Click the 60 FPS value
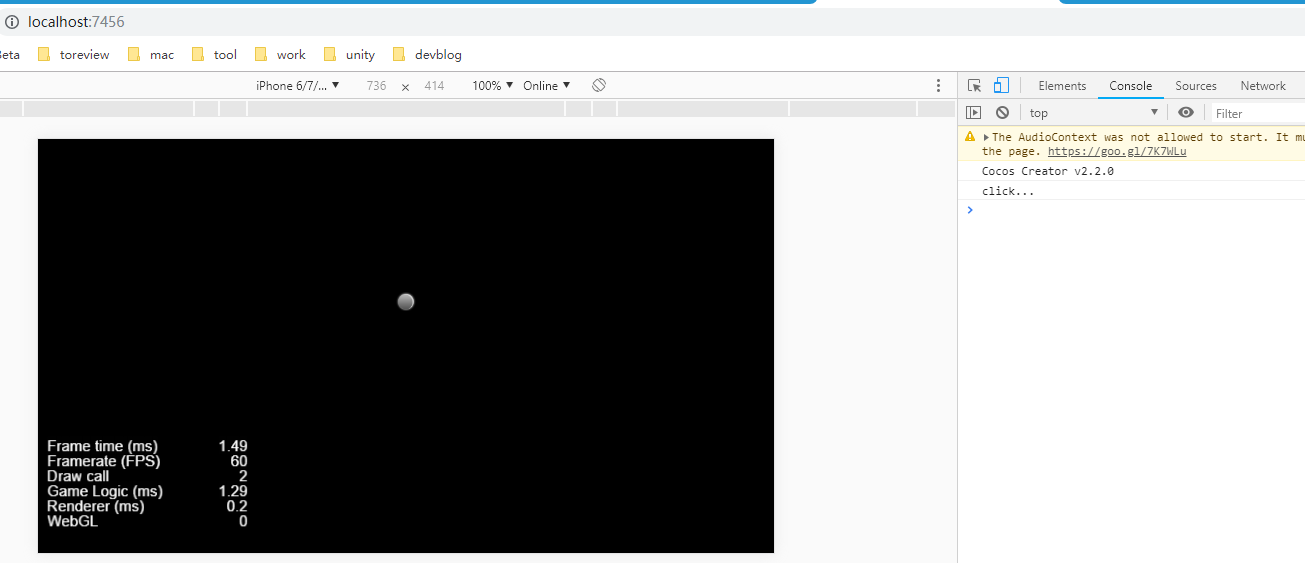This screenshot has height=563, width=1305. [239, 461]
